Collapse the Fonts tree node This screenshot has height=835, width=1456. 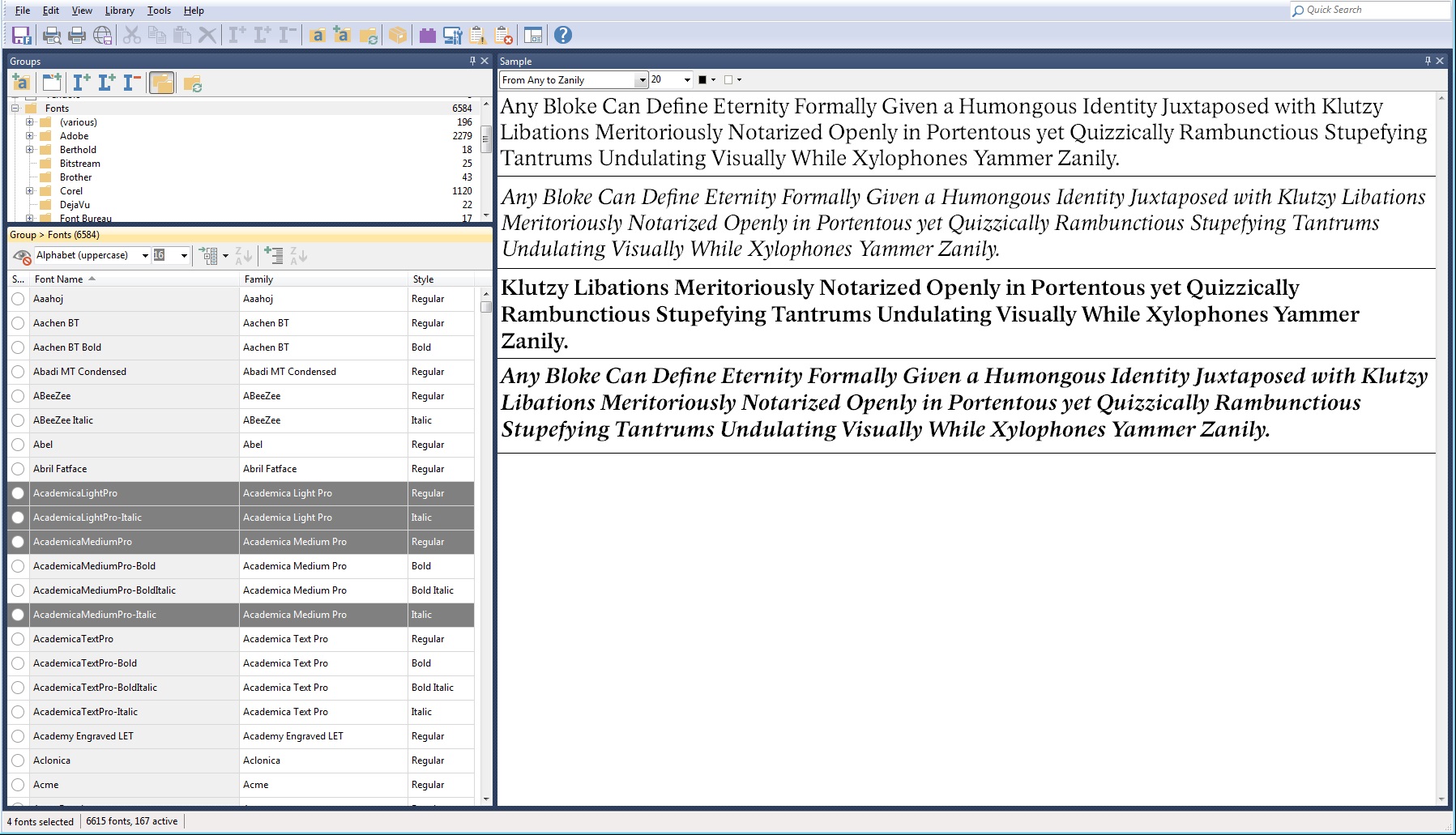tap(15, 108)
